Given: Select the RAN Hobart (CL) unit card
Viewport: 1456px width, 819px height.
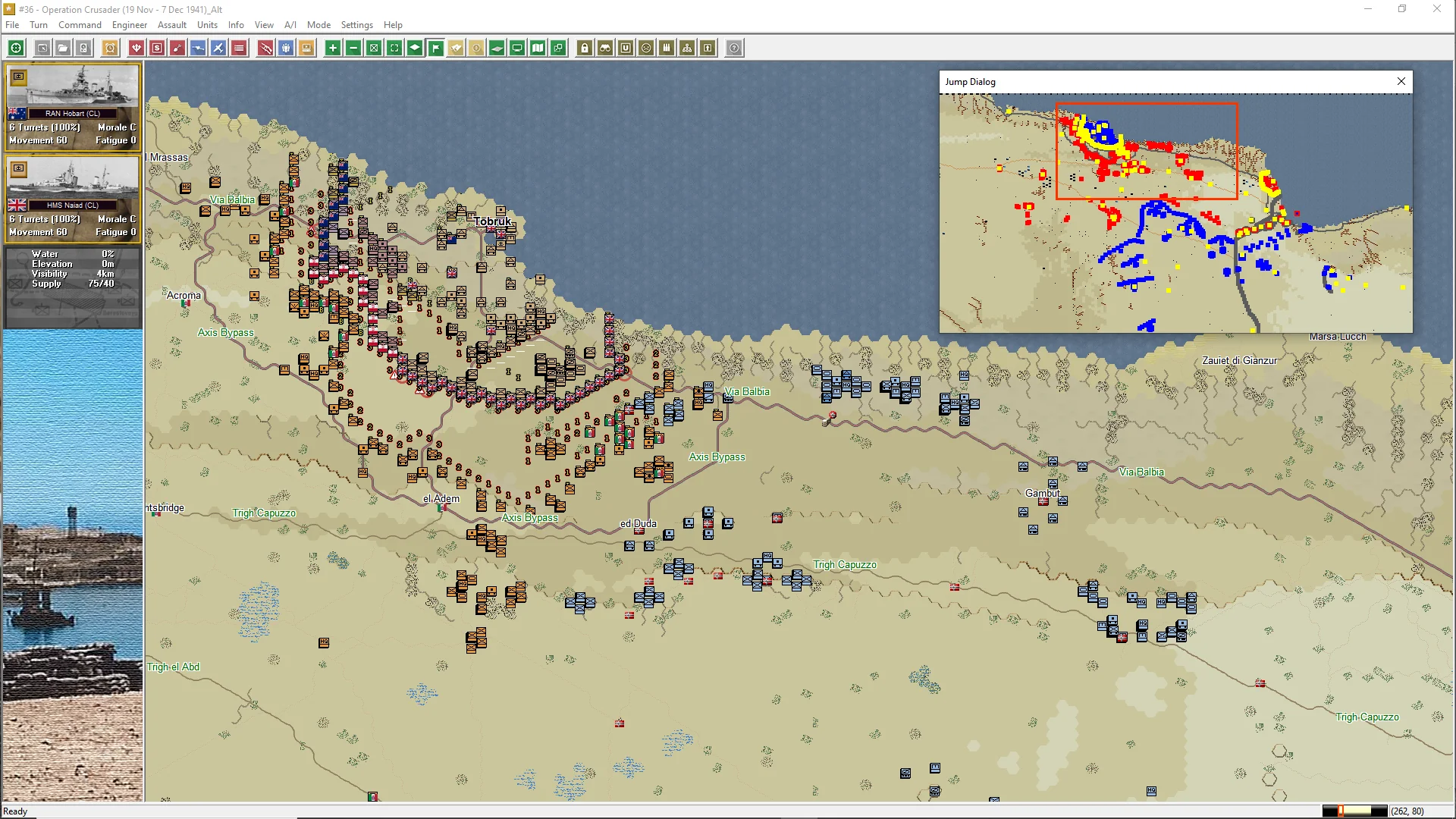Looking at the screenshot, I should tap(73, 106).
